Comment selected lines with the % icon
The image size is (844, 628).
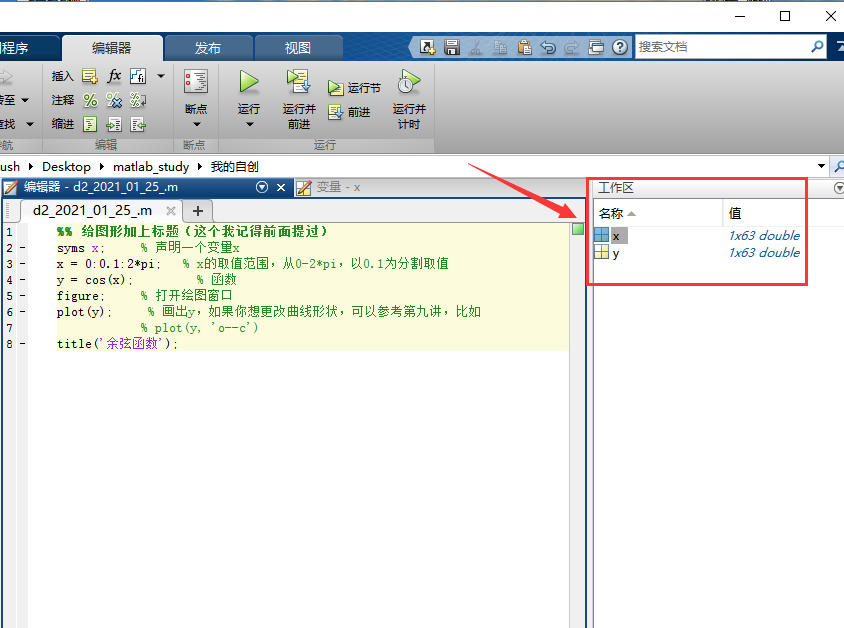click(90, 100)
